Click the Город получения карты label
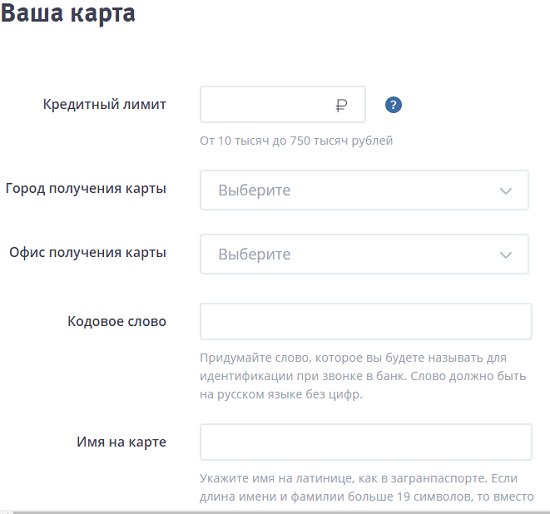The width and height of the screenshot is (550, 514). click(x=86, y=189)
